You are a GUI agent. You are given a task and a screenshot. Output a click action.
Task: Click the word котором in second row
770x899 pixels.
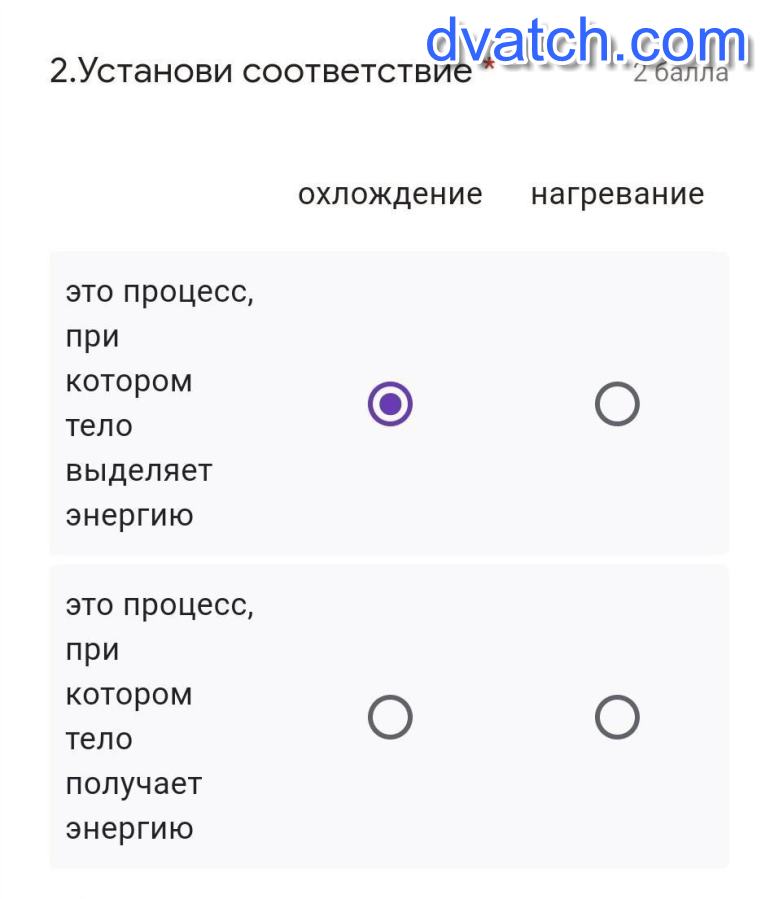128,695
